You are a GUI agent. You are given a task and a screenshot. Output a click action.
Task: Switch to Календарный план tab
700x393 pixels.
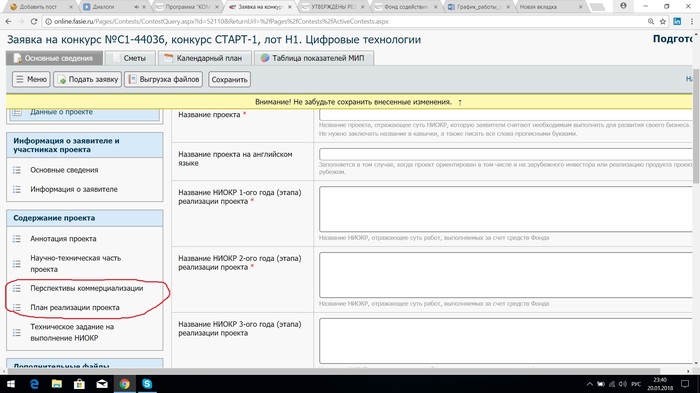(204, 58)
